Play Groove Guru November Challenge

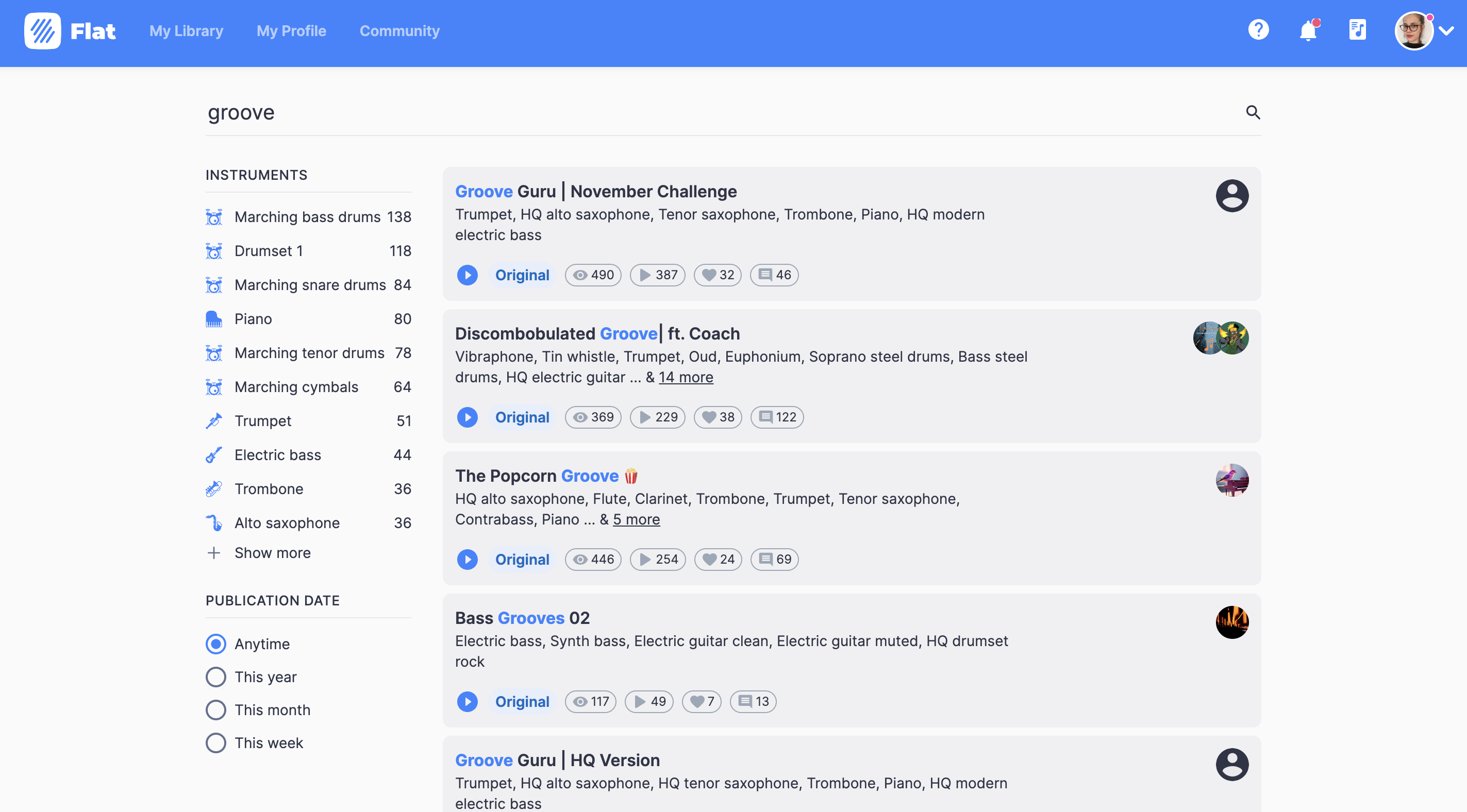pyautogui.click(x=467, y=274)
